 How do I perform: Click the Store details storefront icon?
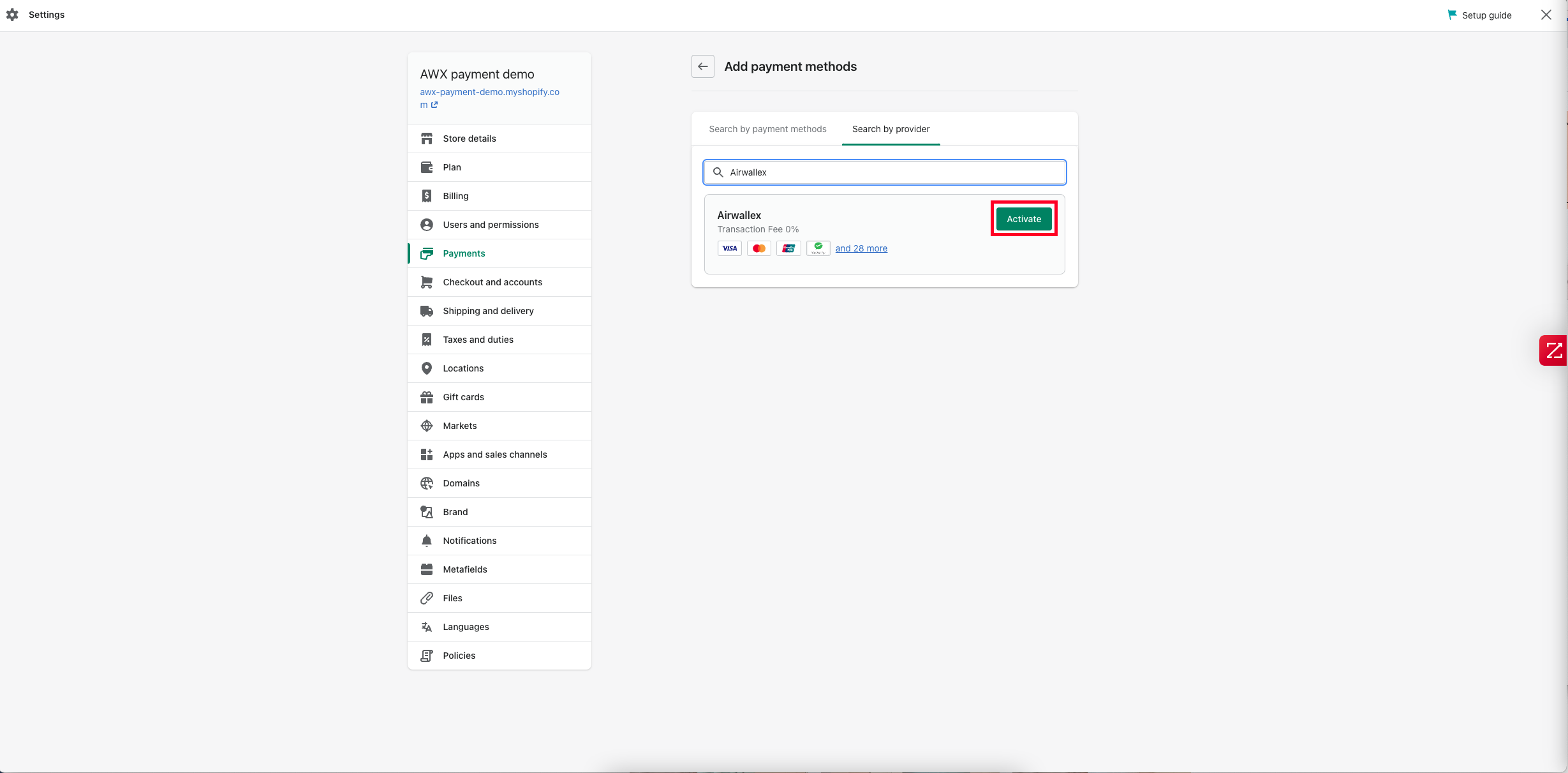coord(427,139)
